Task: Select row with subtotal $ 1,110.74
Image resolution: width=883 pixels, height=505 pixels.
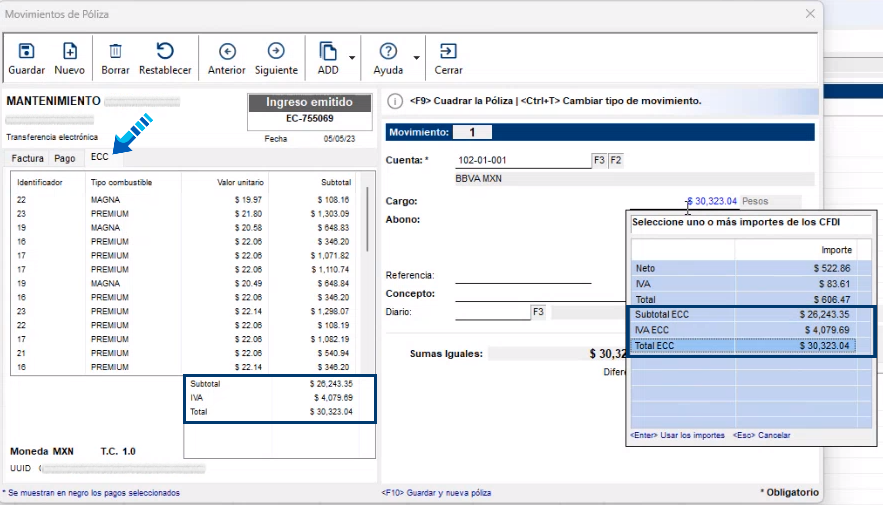Action: pyautogui.click(x=186, y=270)
